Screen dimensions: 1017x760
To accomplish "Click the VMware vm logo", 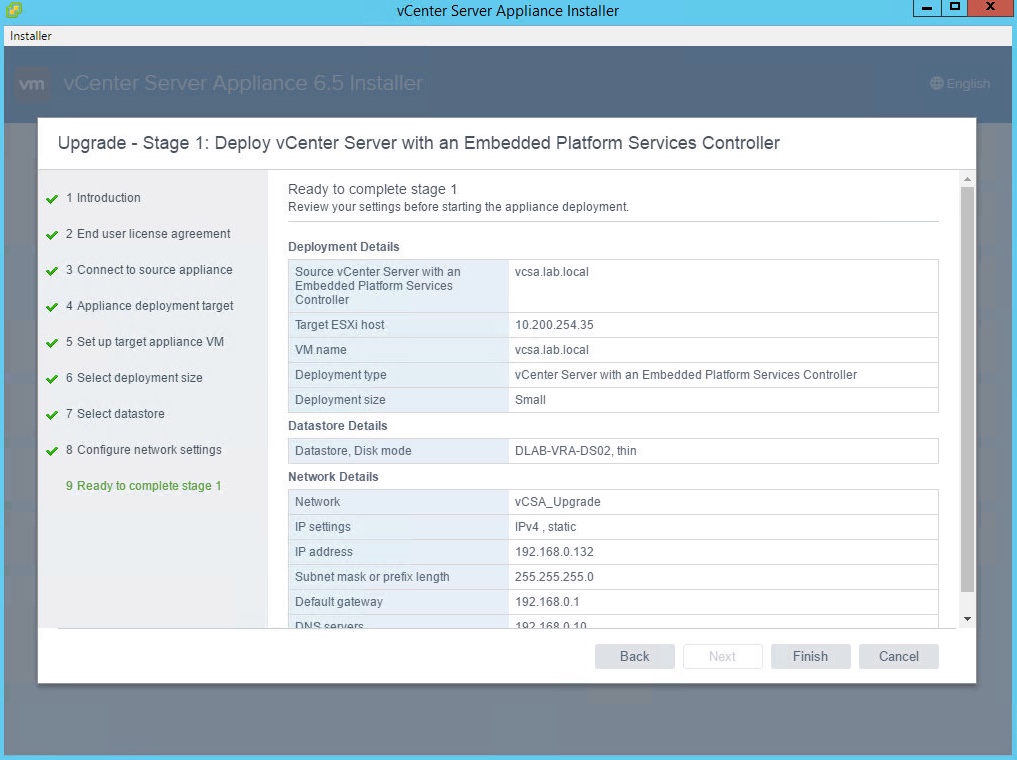I will point(32,84).
